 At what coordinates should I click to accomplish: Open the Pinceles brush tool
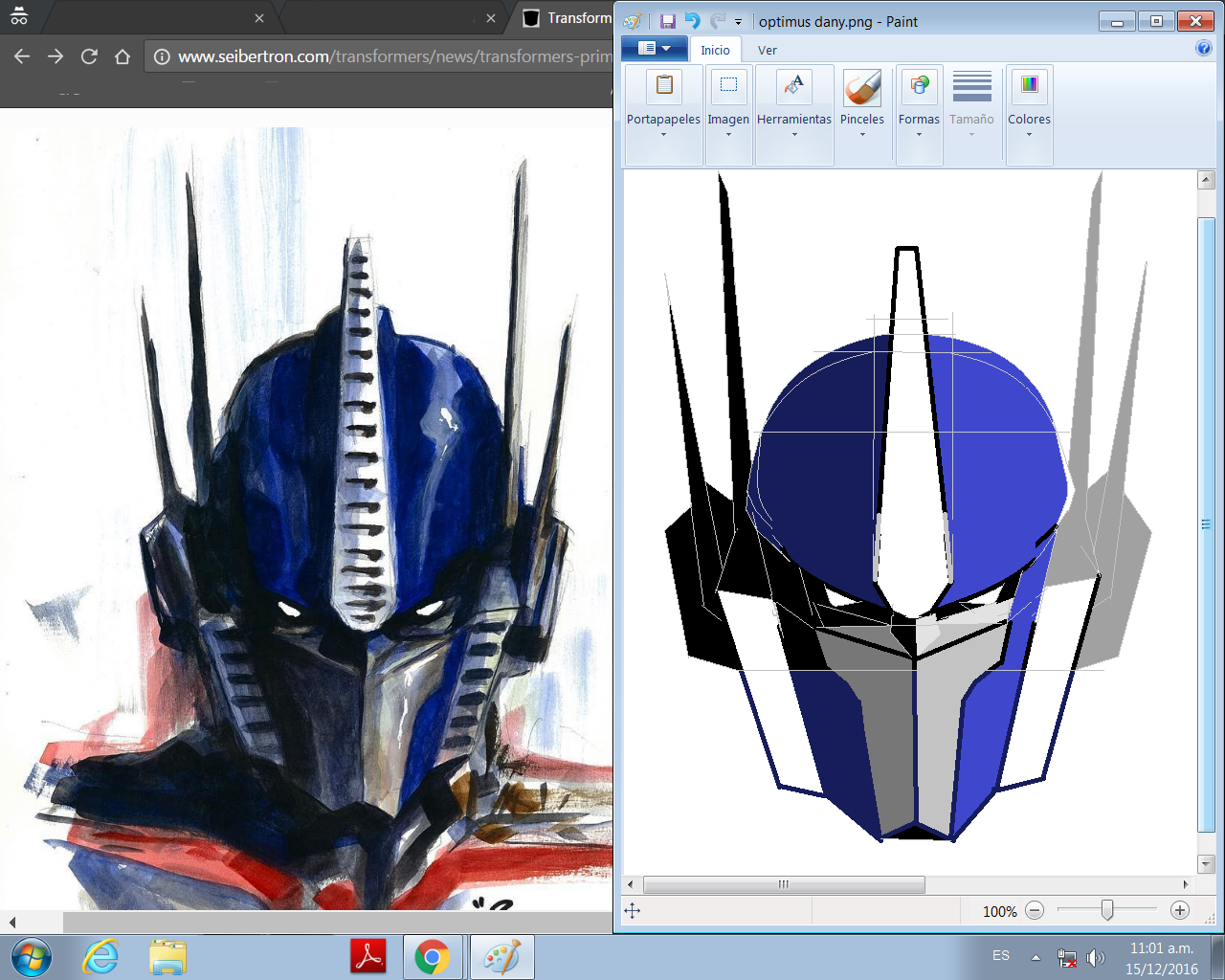(861, 103)
